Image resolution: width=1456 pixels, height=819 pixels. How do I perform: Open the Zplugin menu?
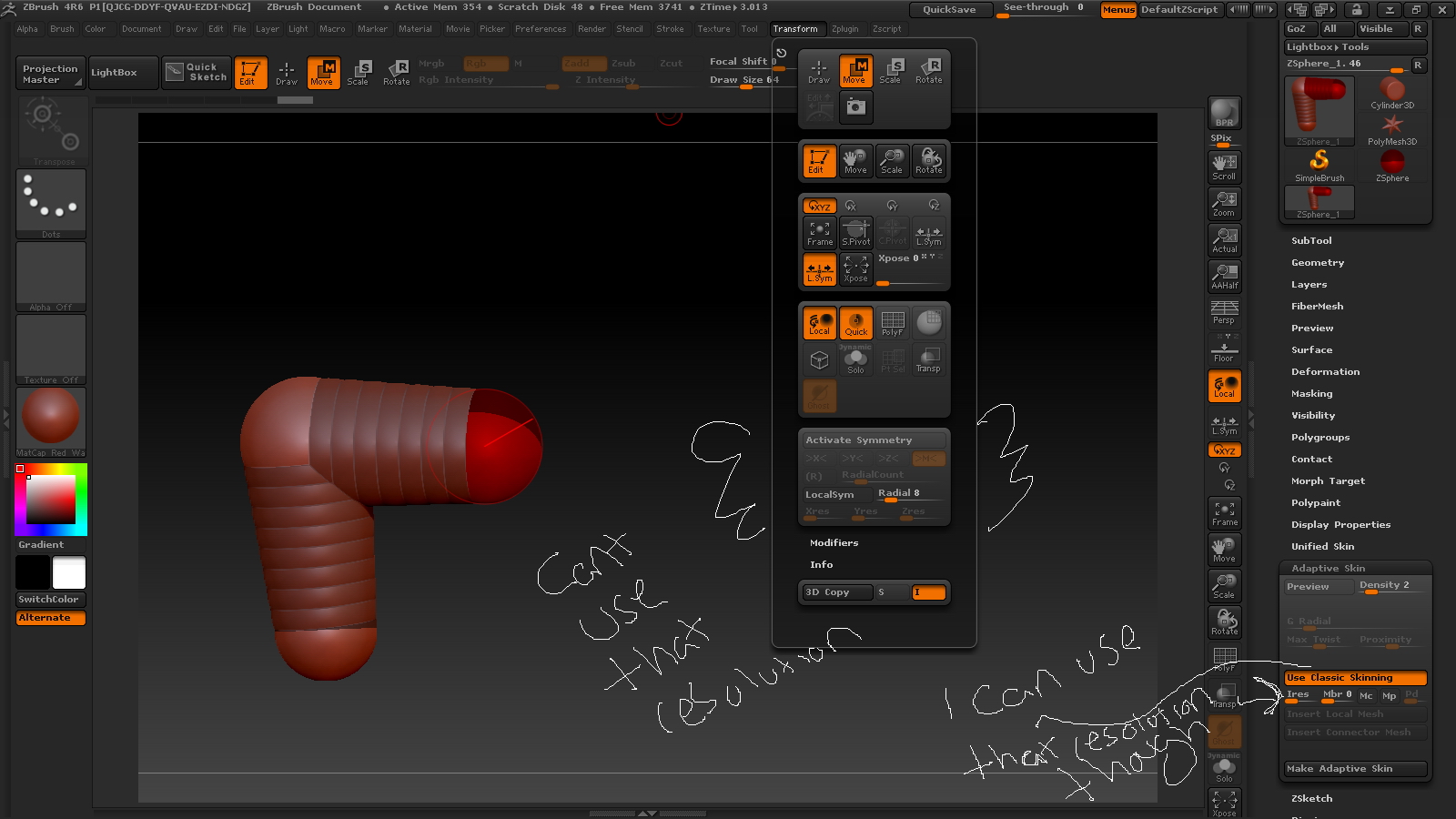point(844,29)
